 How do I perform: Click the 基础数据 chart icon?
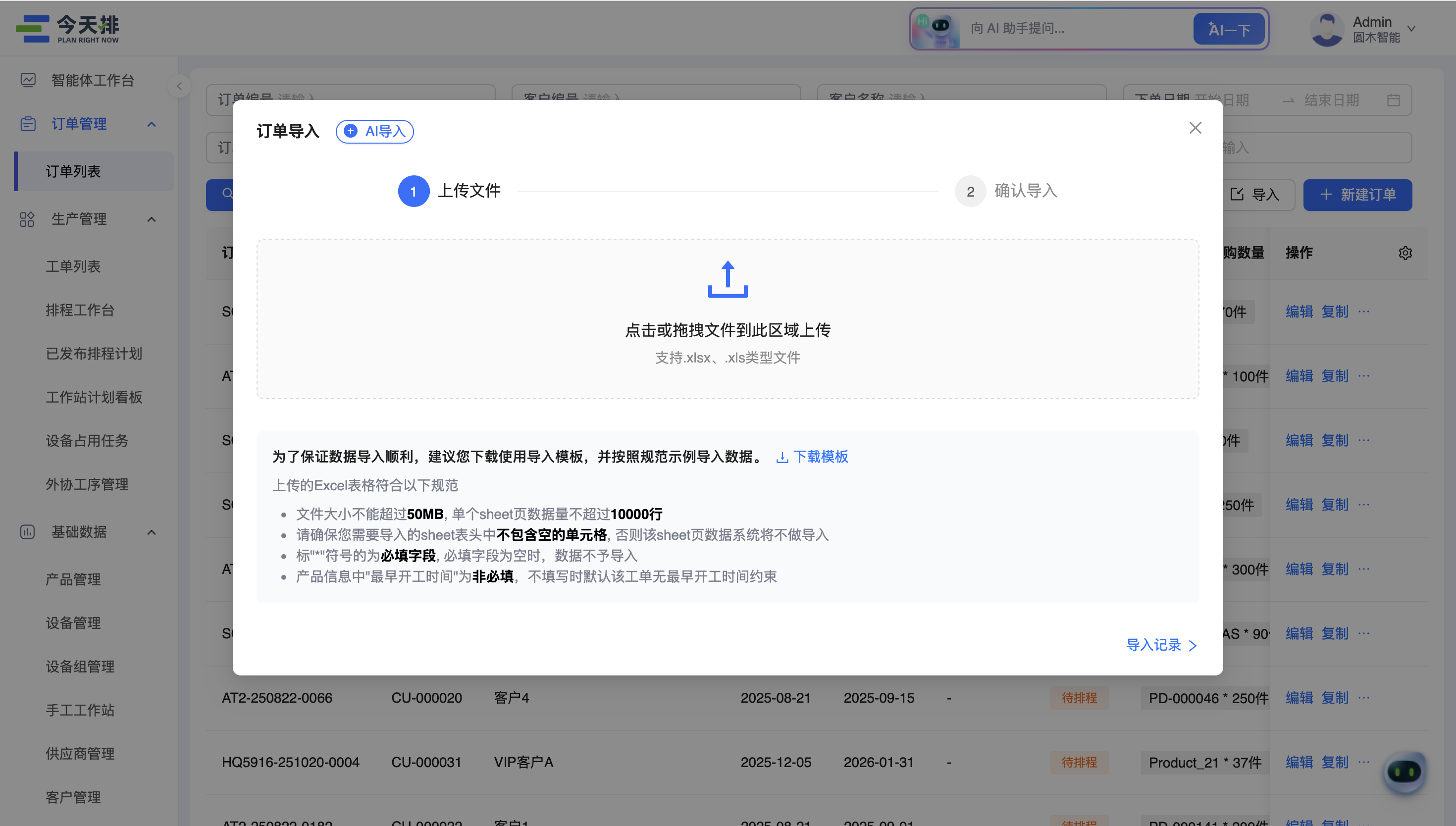tap(27, 531)
